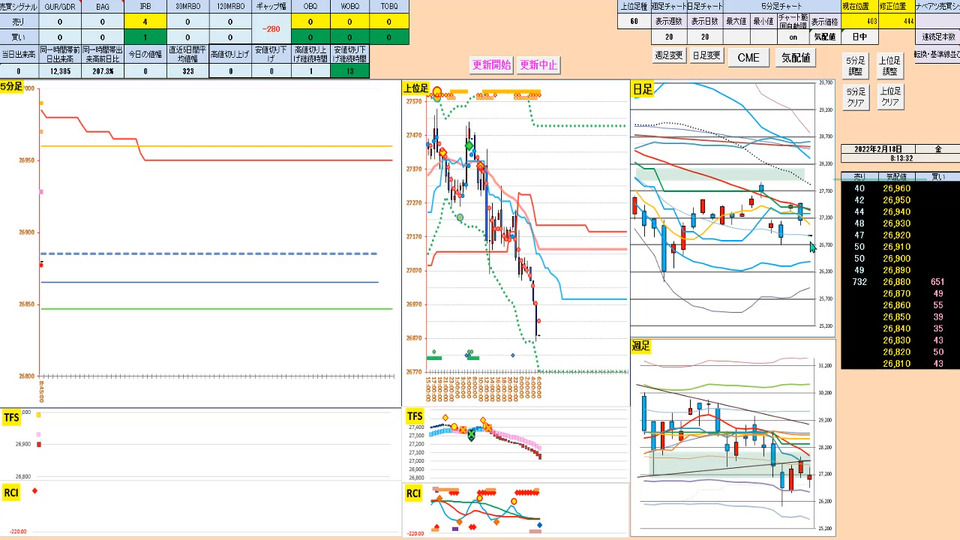This screenshot has width=960, height=540.
Task: Click the 連続足本数 cell
Action: pos(938,37)
